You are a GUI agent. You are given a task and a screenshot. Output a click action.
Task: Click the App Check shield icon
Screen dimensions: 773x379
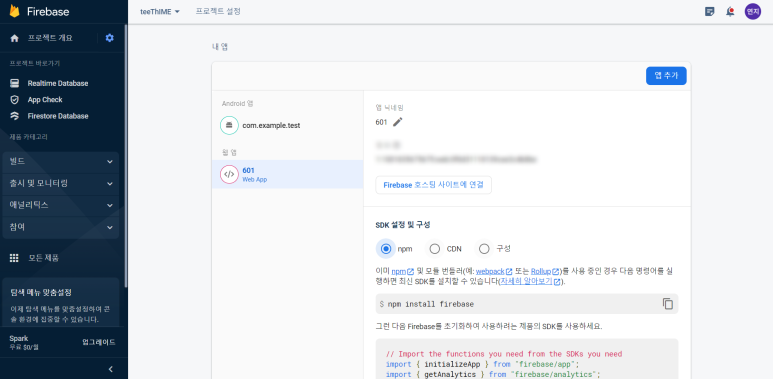coord(15,100)
